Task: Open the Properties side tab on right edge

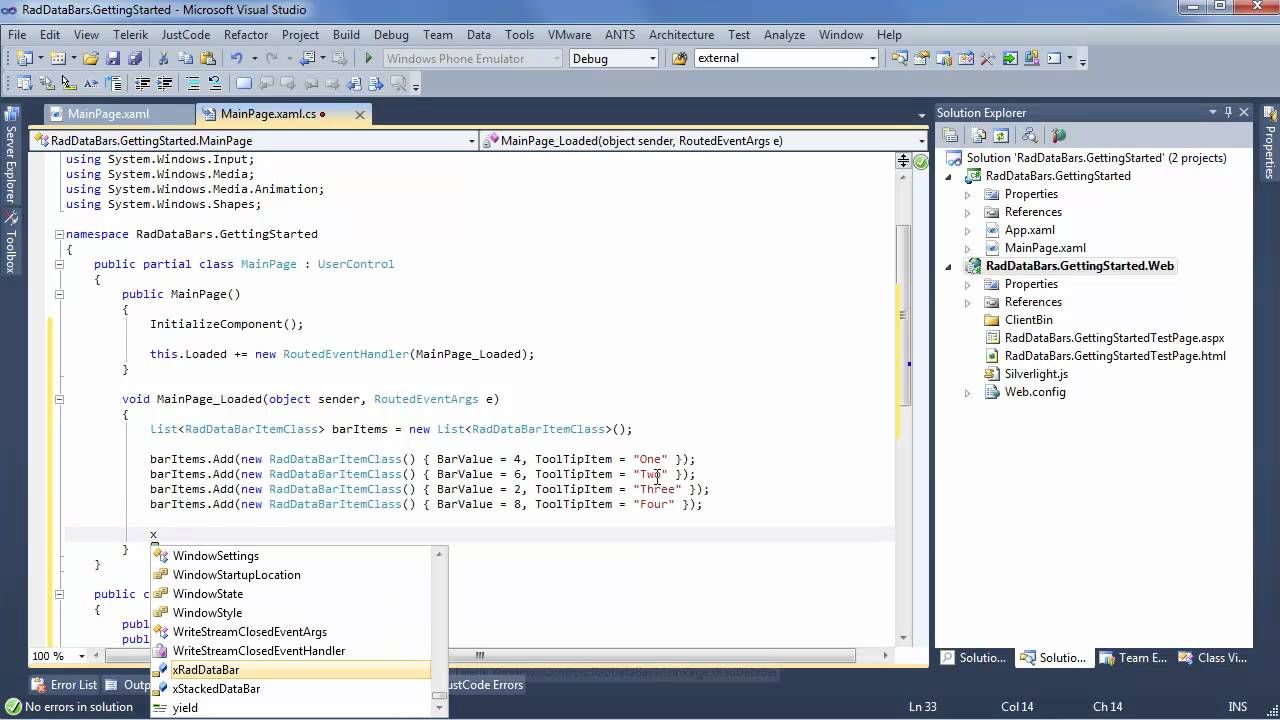Action: click(x=1270, y=144)
